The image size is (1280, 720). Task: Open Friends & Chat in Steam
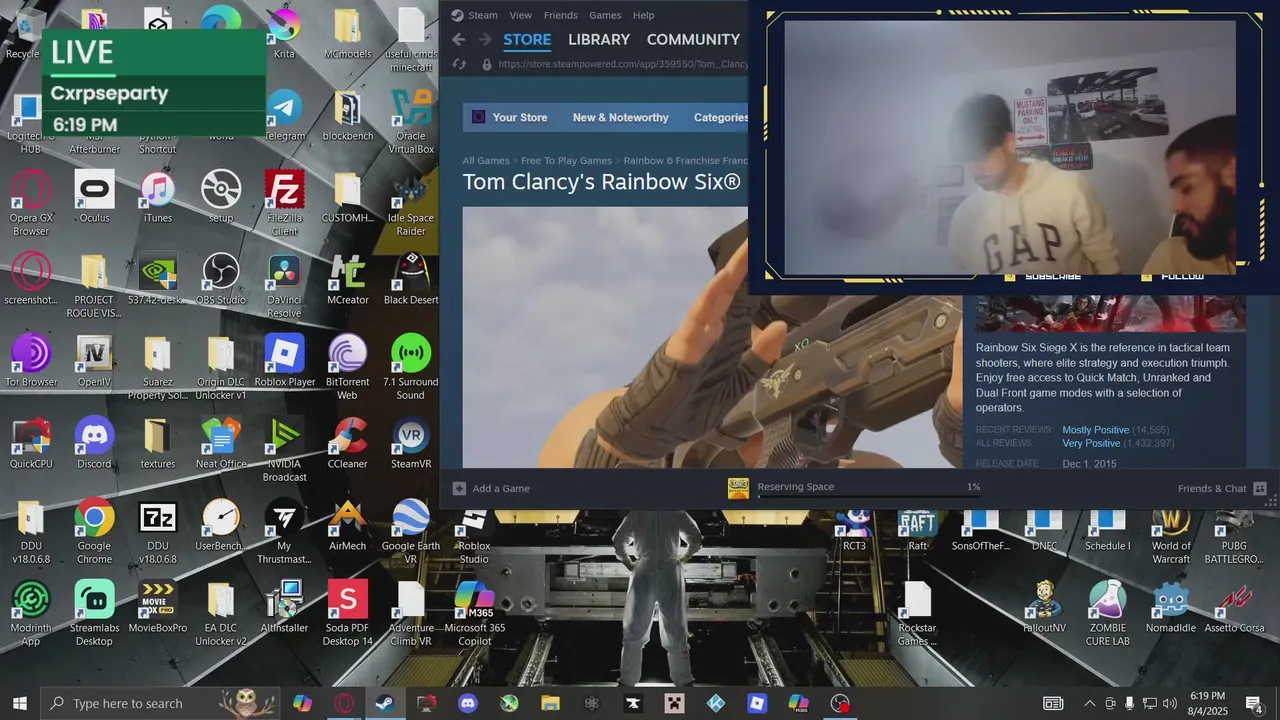pos(1222,488)
